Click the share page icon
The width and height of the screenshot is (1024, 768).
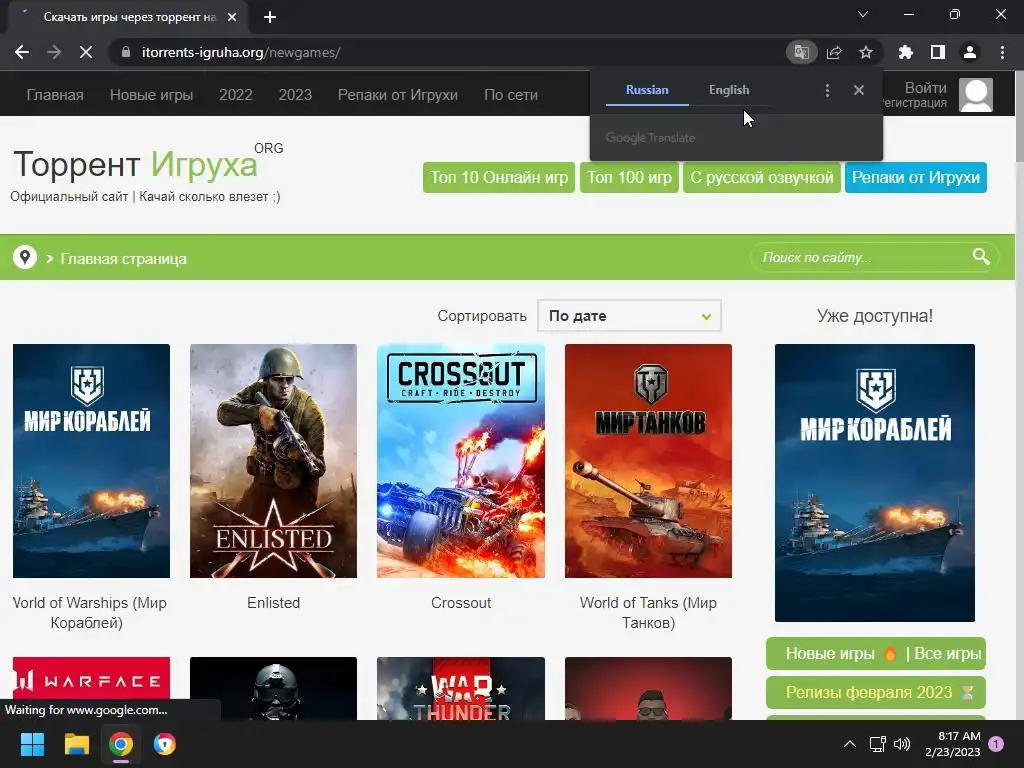(x=834, y=52)
